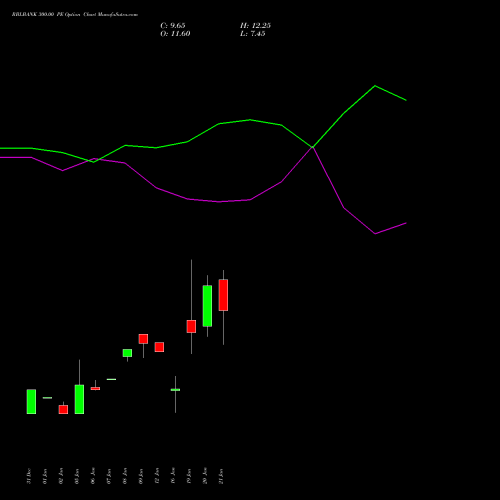The height and width of the screenshot is (500, 500).
Task: Click the tall green candlestick above 20 Jan
Action: point(207,306)
